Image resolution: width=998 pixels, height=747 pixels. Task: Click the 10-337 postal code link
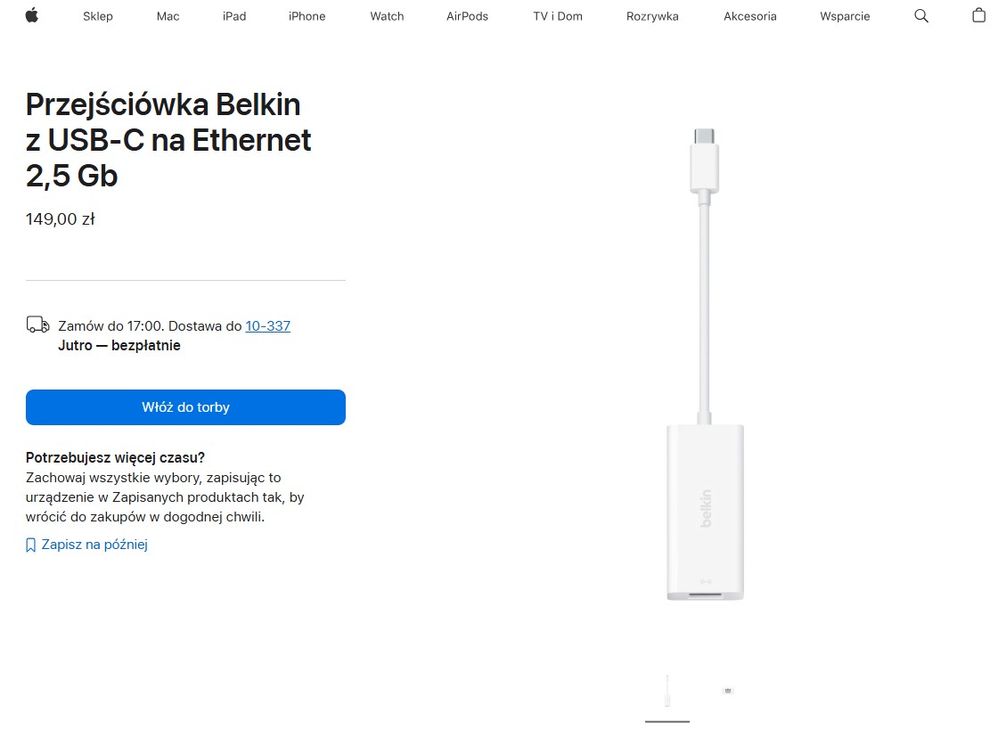pyautogui.click(x=268, y=326)
